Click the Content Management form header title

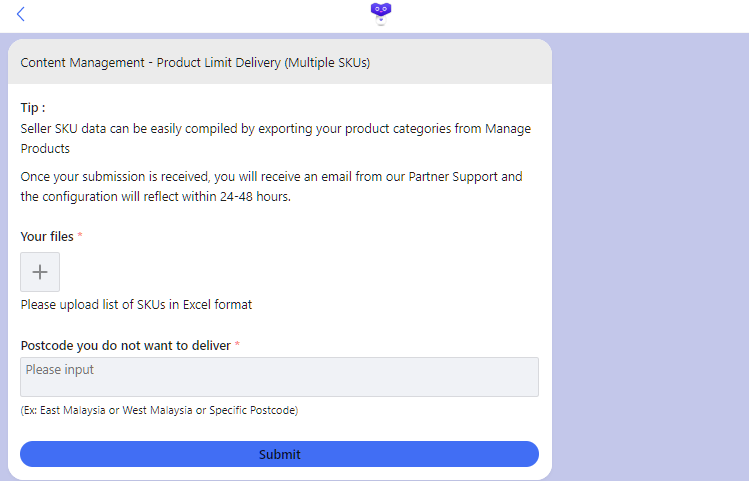(x=195, y=62)
